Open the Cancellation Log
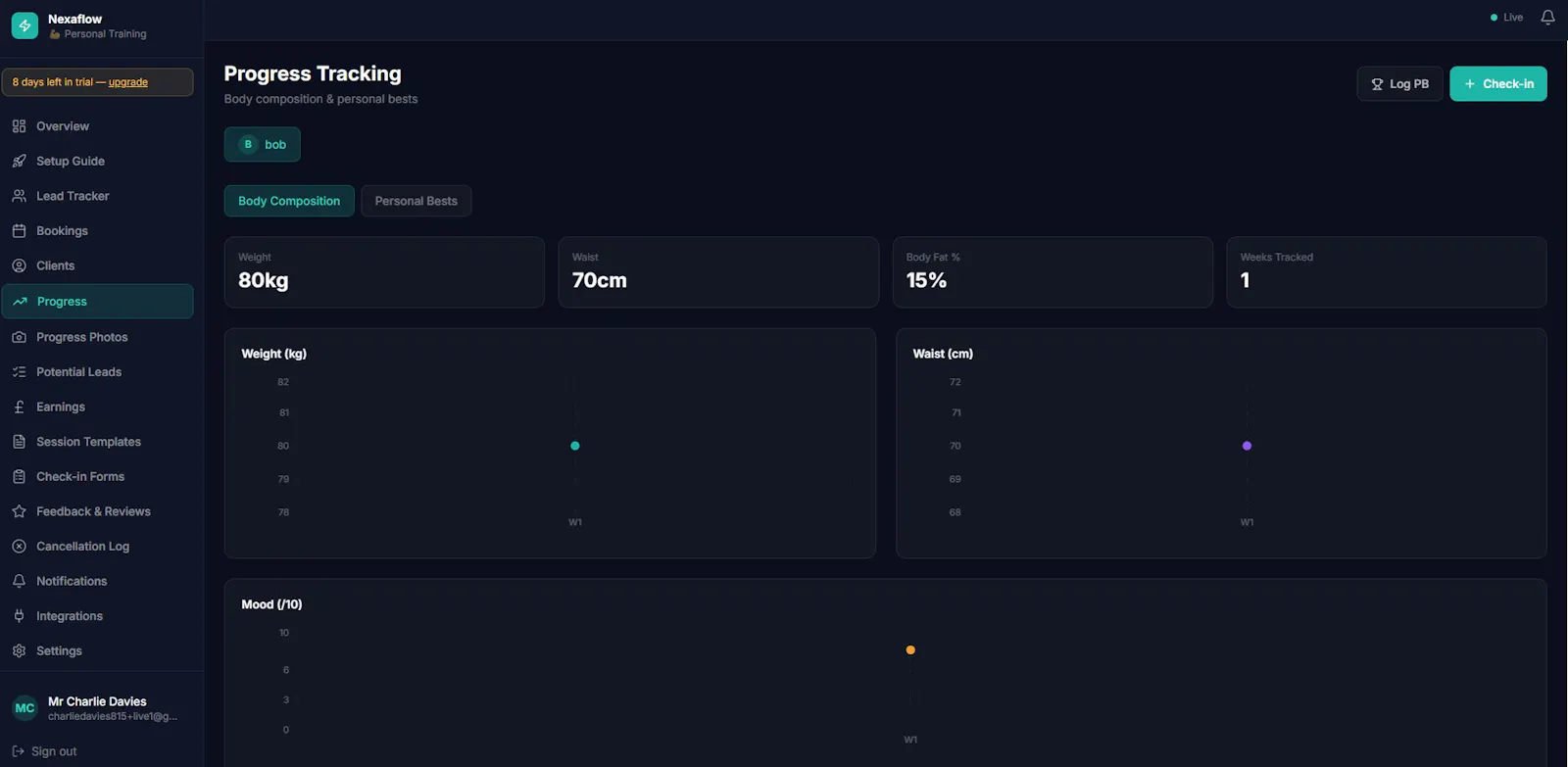Image resolution: width=1568 pixels, height=767 pixels. coord(98,547)
